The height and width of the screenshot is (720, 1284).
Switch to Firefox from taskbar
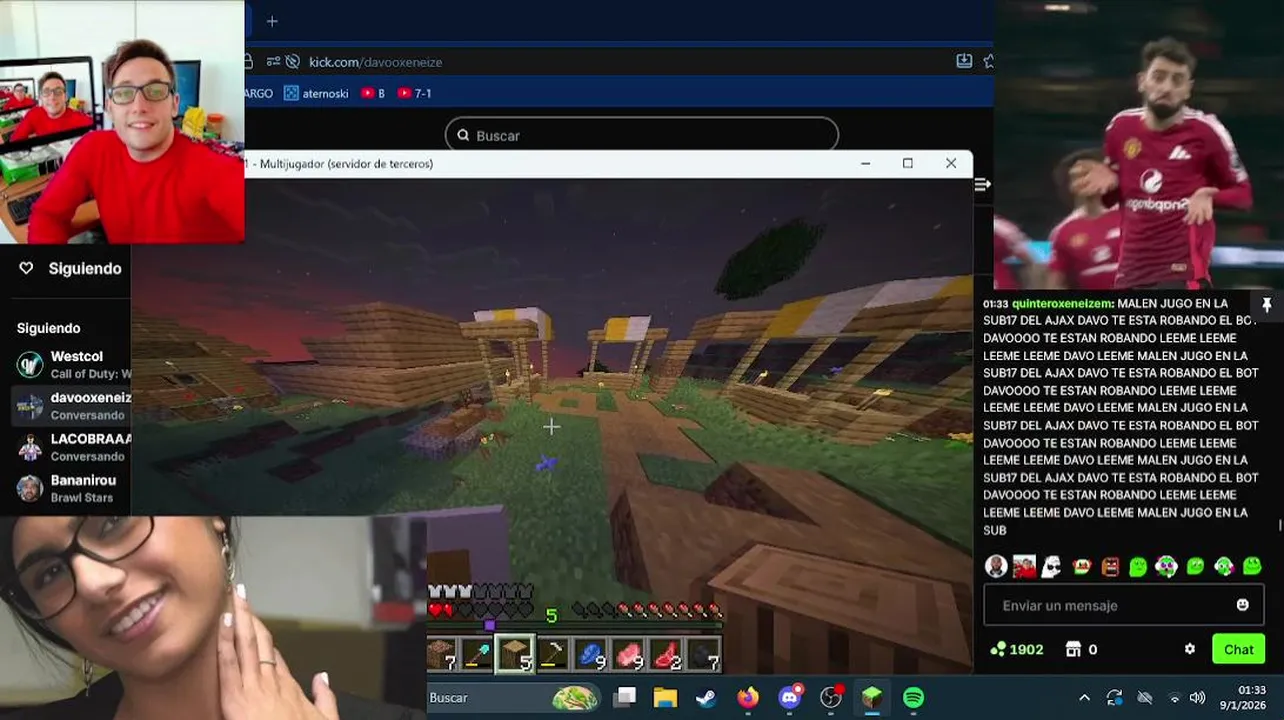click(748, 697)
